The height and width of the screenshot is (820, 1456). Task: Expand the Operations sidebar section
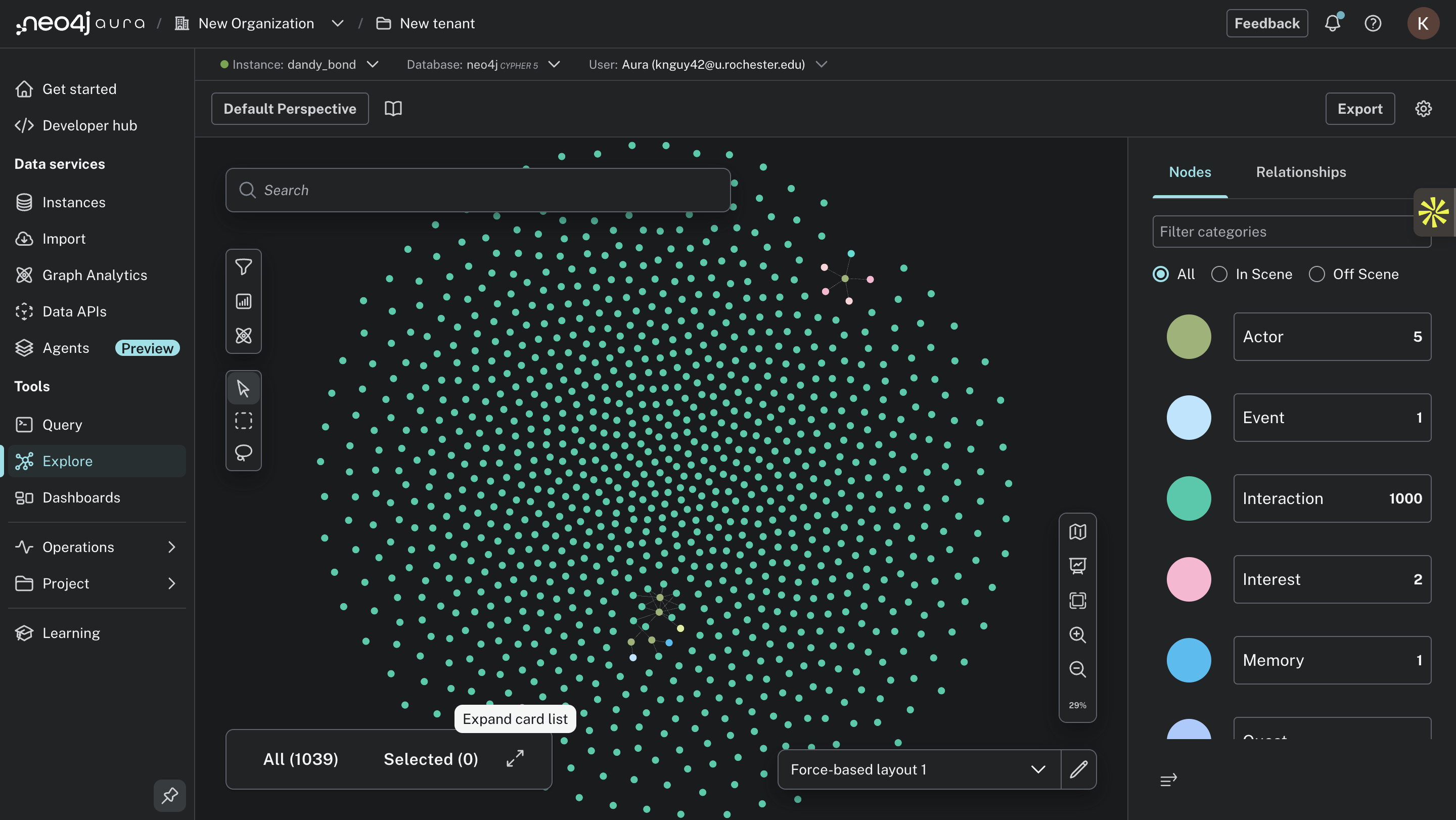tap(96, 547)
